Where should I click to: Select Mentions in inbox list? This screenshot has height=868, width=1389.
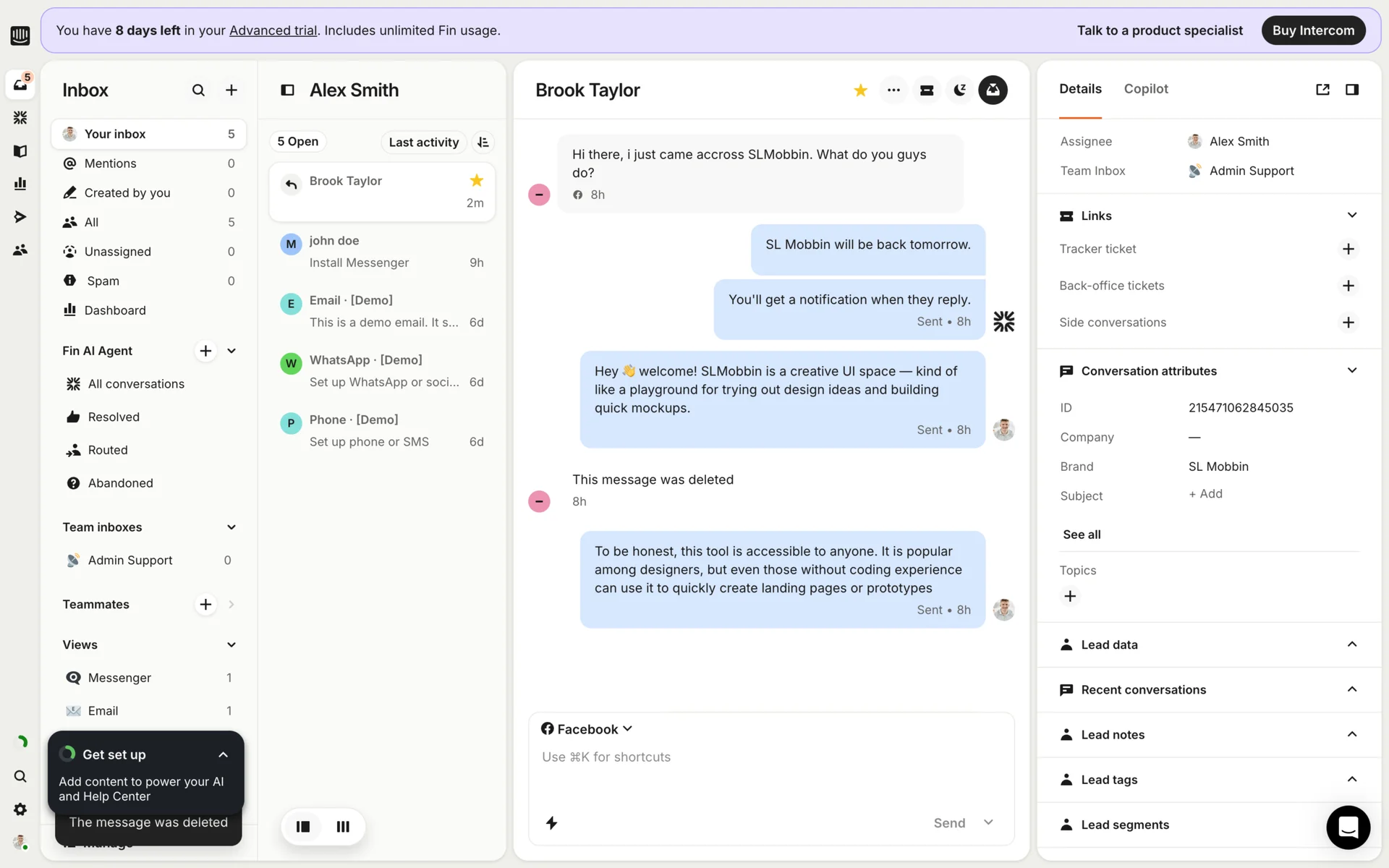(x=110, y=163)
